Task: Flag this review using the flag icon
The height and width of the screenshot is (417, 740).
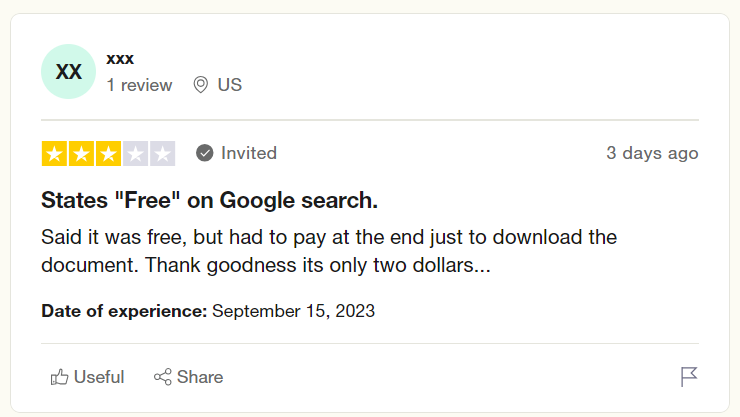Action: coord(688,377)
